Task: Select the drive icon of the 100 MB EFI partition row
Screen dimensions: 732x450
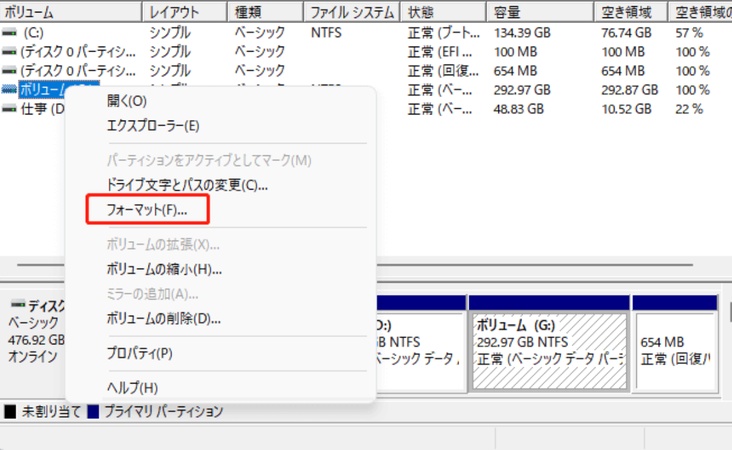Action: click(x=9, y=52)
